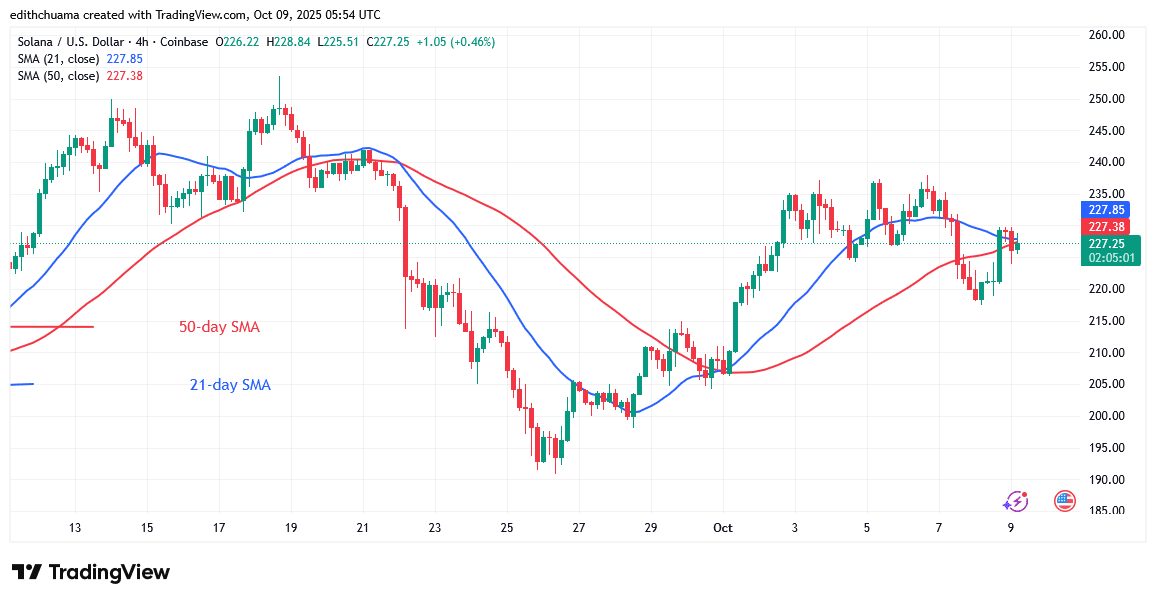Click the blue "21-day SMA" text annotation

[x=230, y=385]
